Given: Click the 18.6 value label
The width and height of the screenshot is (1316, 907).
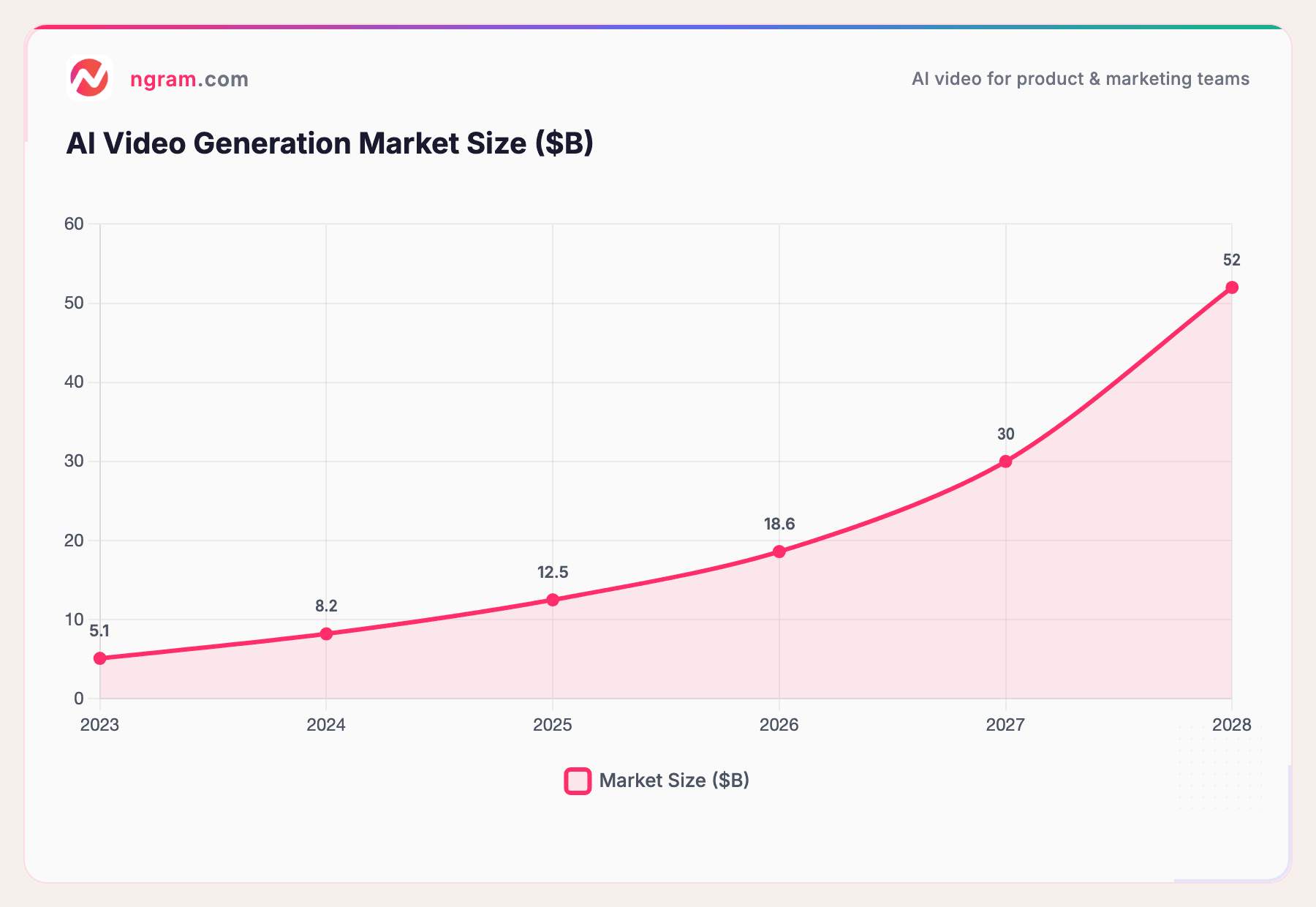Looking at the screenshot, I should [x=779, y=524].
